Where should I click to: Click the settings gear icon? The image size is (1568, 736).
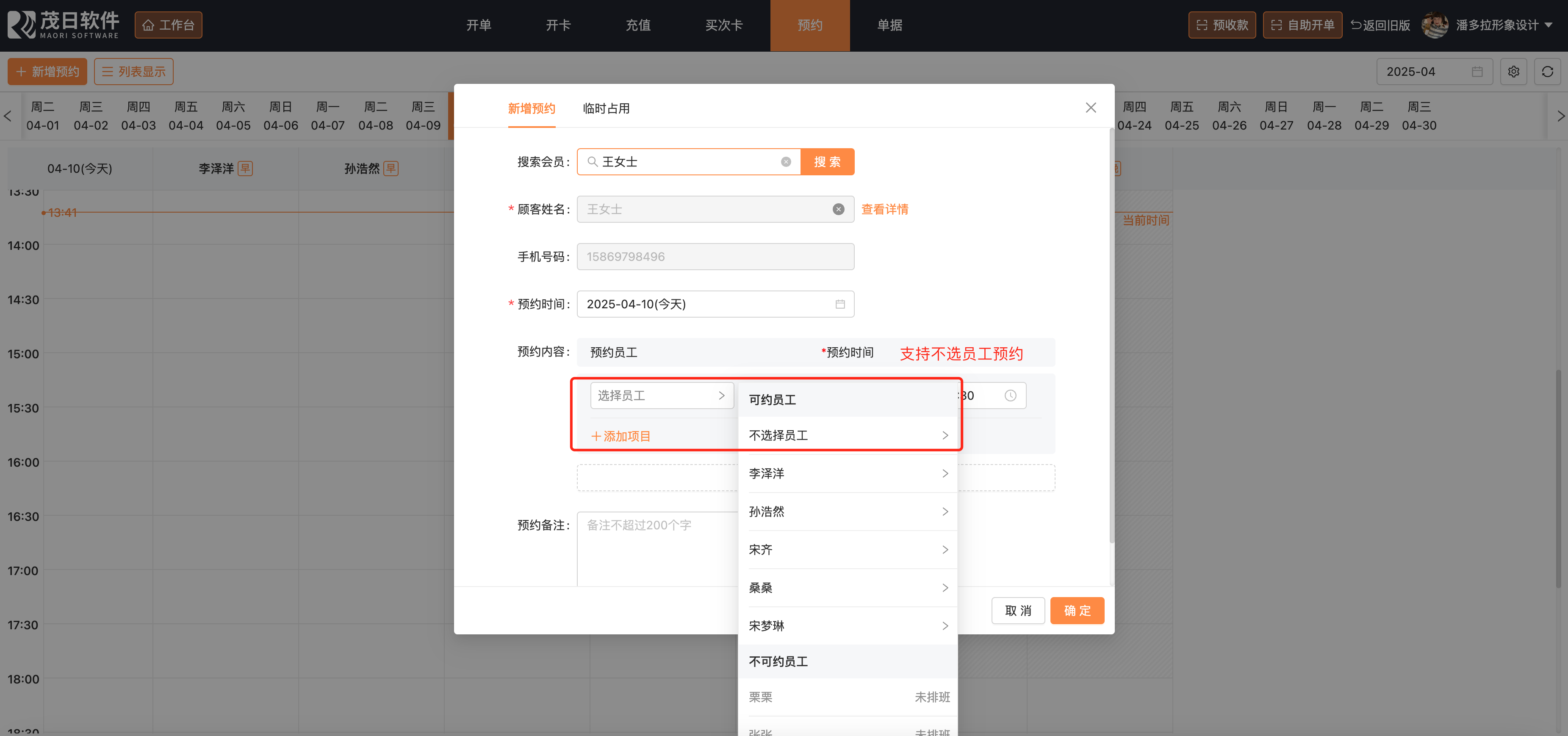(1513, 72)
